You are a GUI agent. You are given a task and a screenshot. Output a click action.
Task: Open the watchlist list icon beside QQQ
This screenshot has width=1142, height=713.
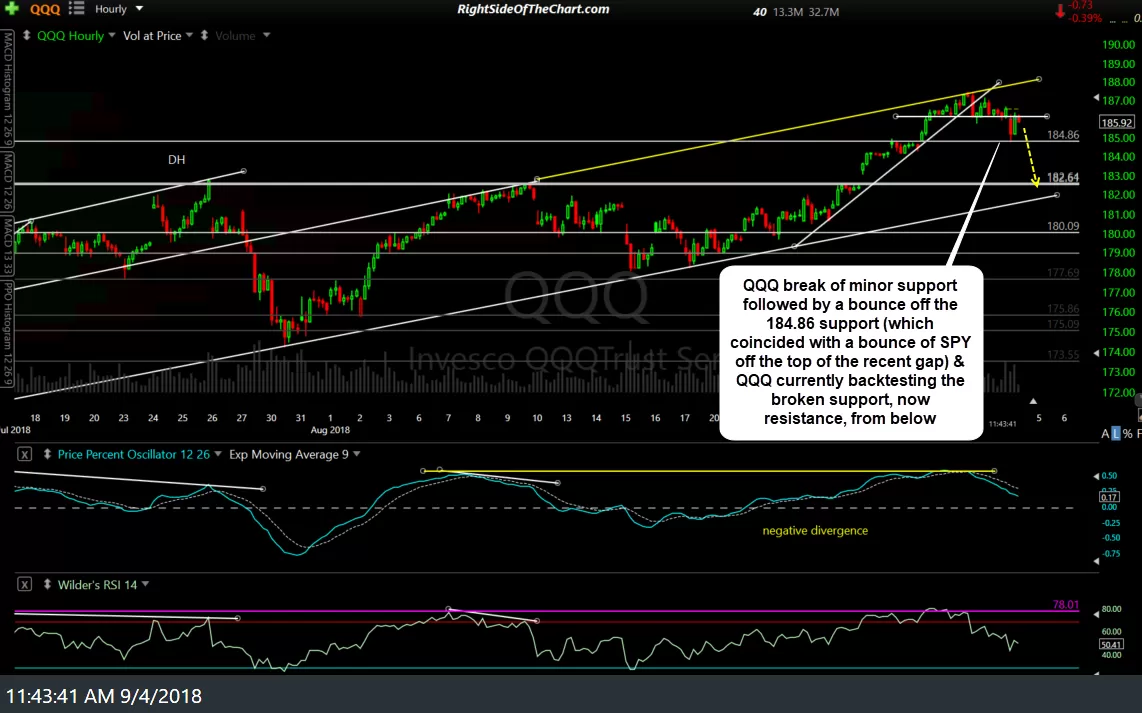click(76, 9)
